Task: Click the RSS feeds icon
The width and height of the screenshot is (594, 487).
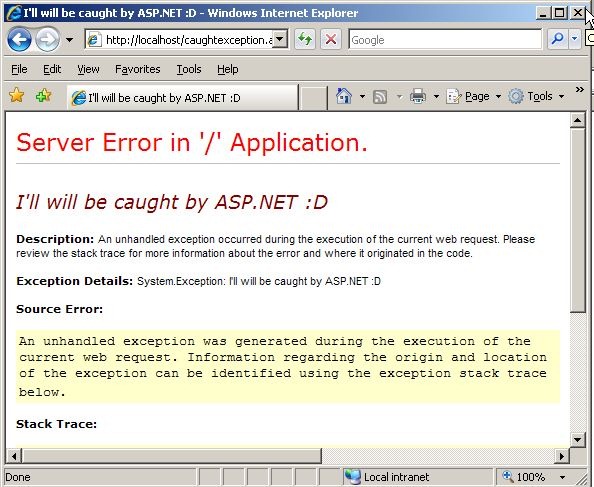Action: pos(380,97)
